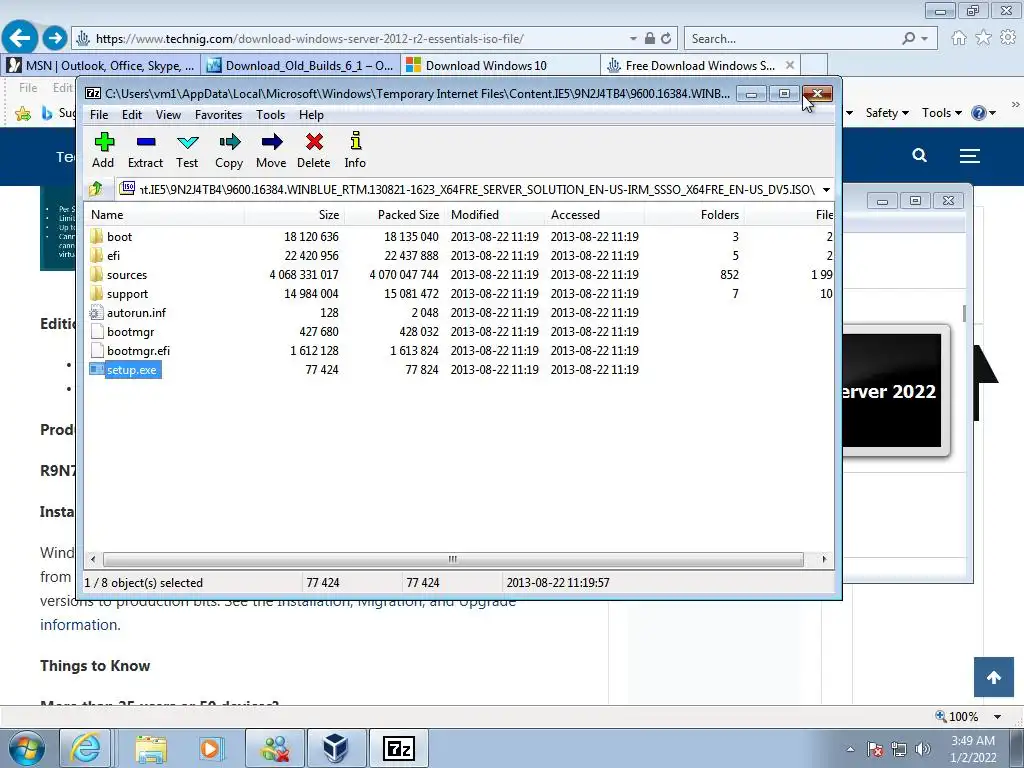Open Internet Explorer settings gear

[1008, 38]
